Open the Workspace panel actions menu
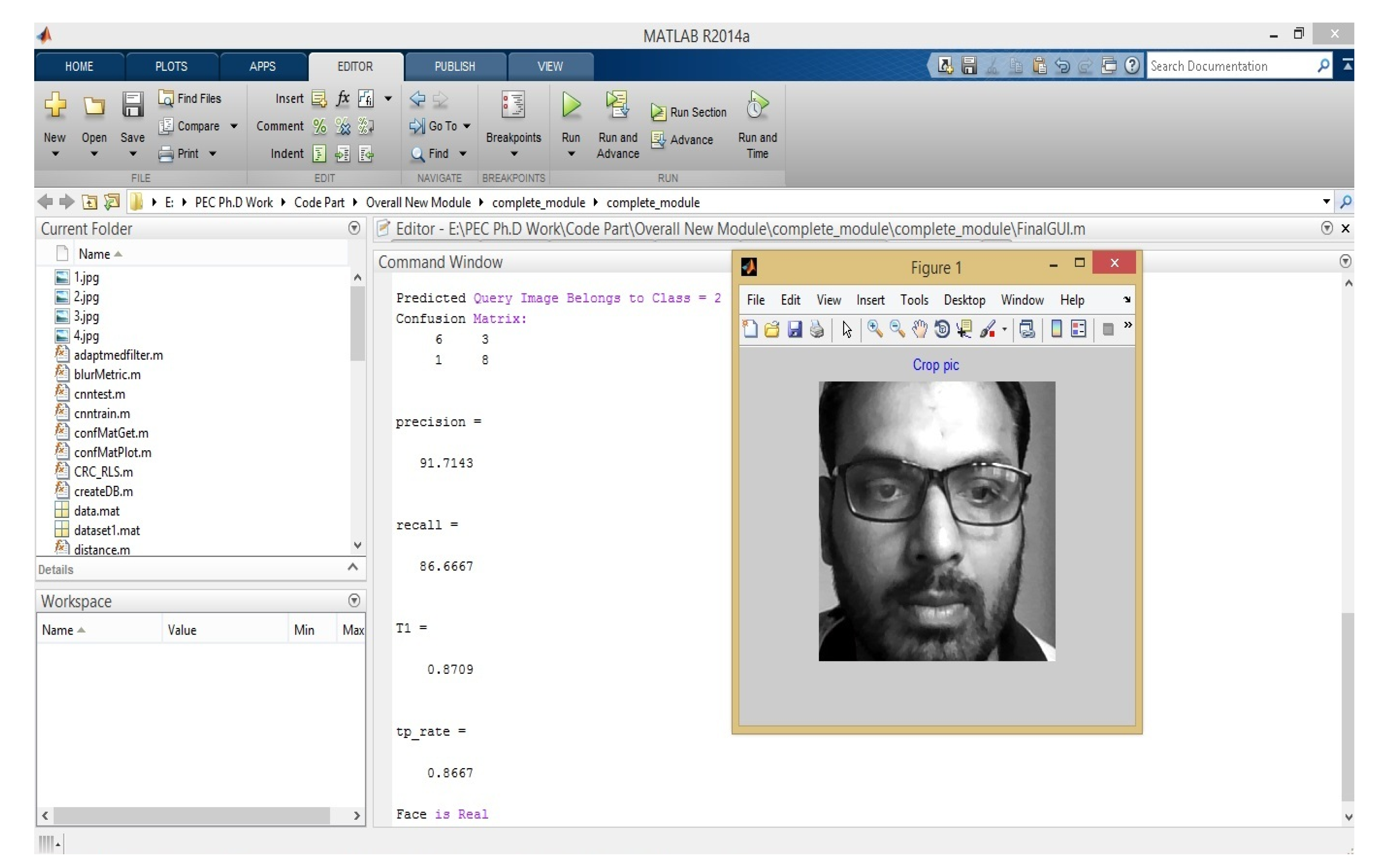Screen dimensions: 1391x868 click(x=354, y=600)
